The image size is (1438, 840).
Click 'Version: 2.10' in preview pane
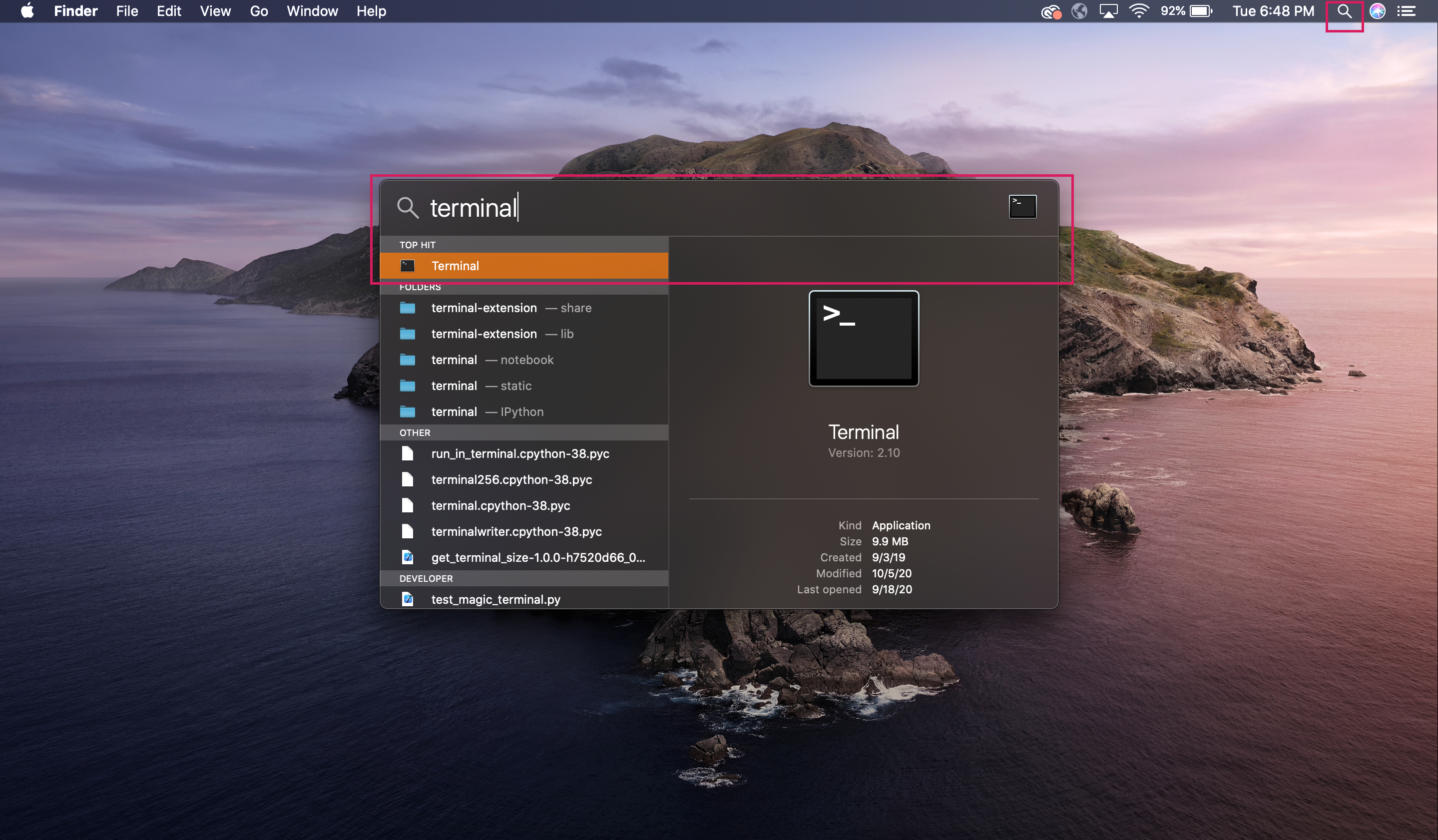864,452
